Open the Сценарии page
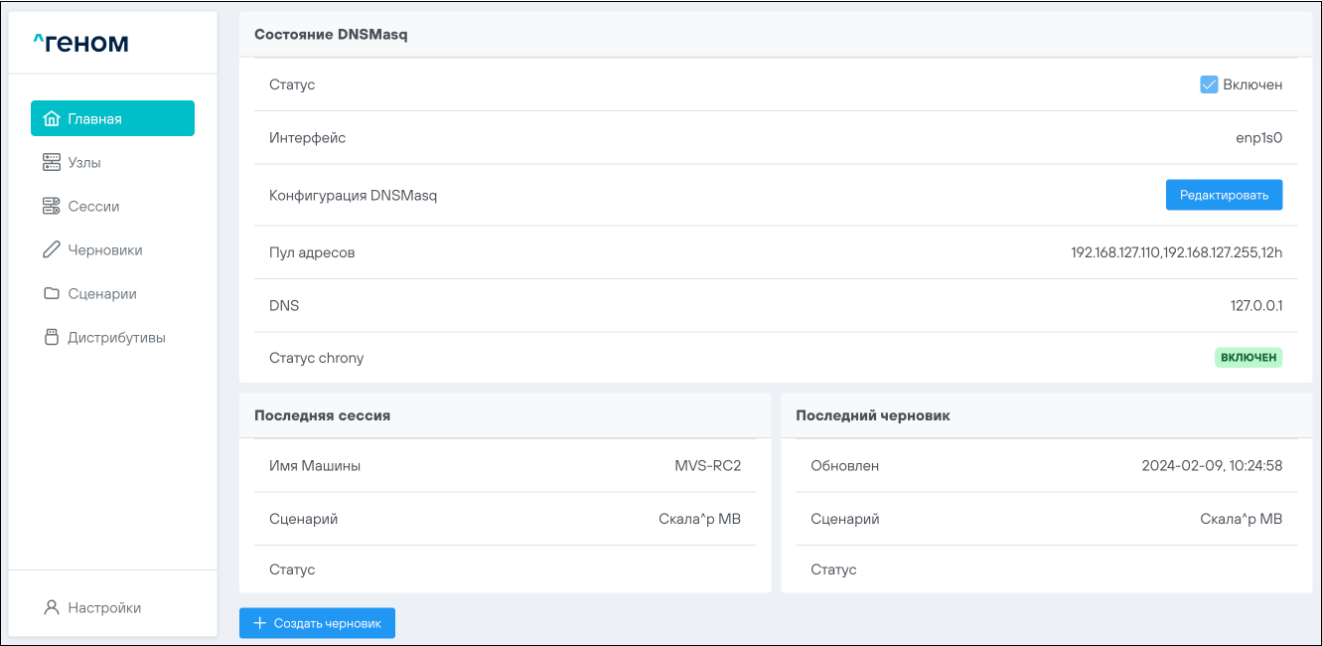The width and height of the screenshot is (1322, 646). tap(102, 294)
